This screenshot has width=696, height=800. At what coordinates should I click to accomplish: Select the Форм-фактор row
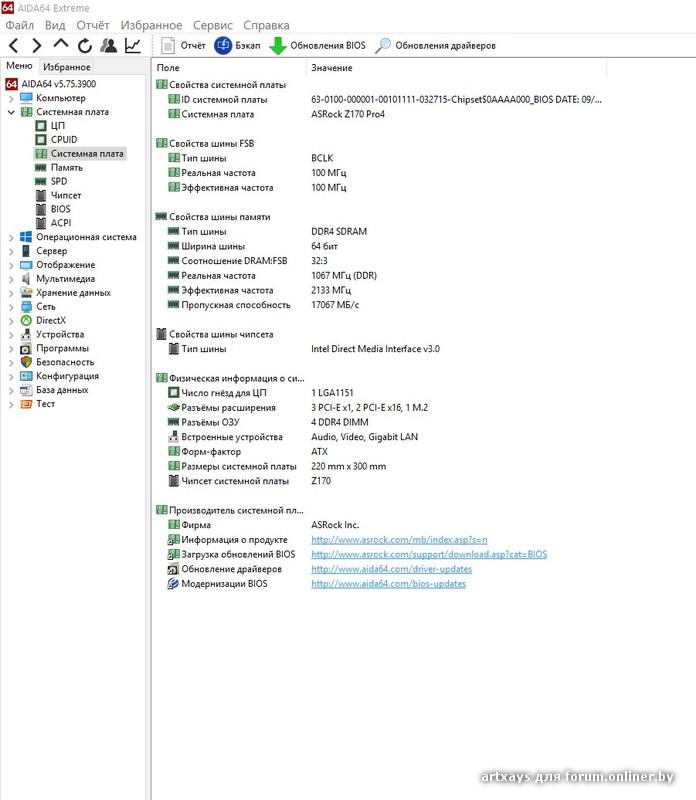[x=248, y=452]
